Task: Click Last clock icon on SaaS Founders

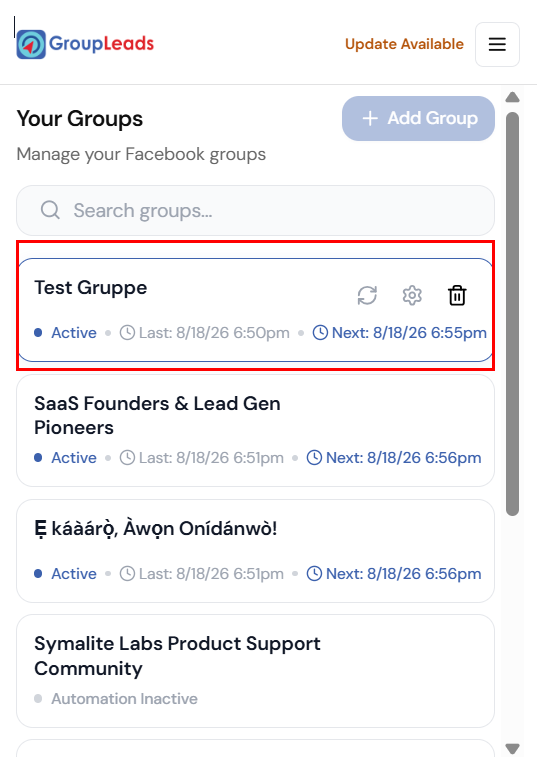Action: [127, 458]
